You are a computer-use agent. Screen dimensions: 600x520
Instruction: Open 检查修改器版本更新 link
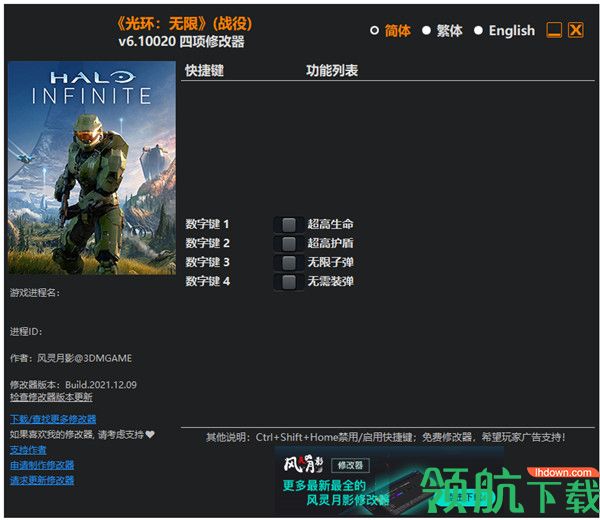(x=51, y=397)
